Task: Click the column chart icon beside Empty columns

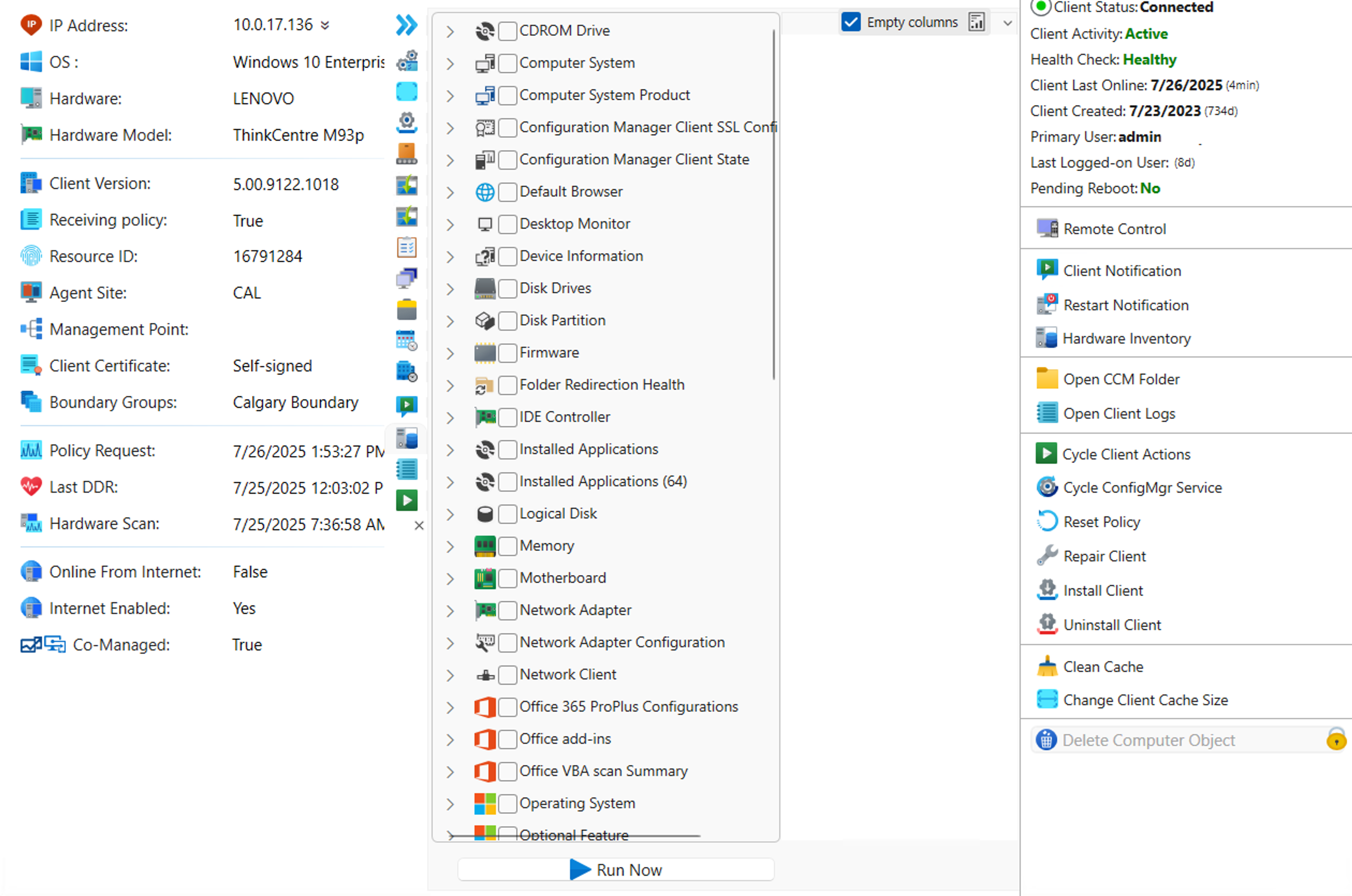Action: click(x=977, y=22)
